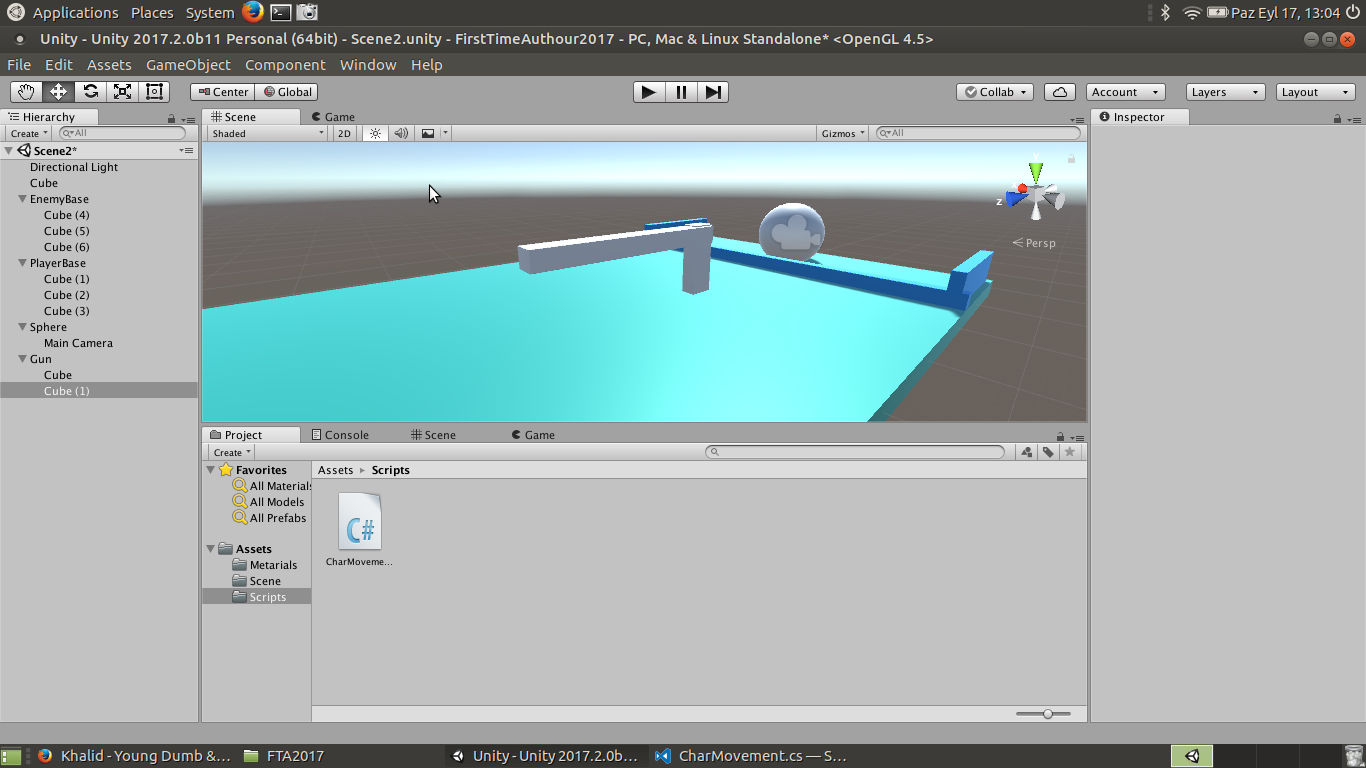Image resolution: width=1366 pixels, height=768 pixels.
Task: Switch to Khalid Firefox window in taskbar
Action: point(134,756)
